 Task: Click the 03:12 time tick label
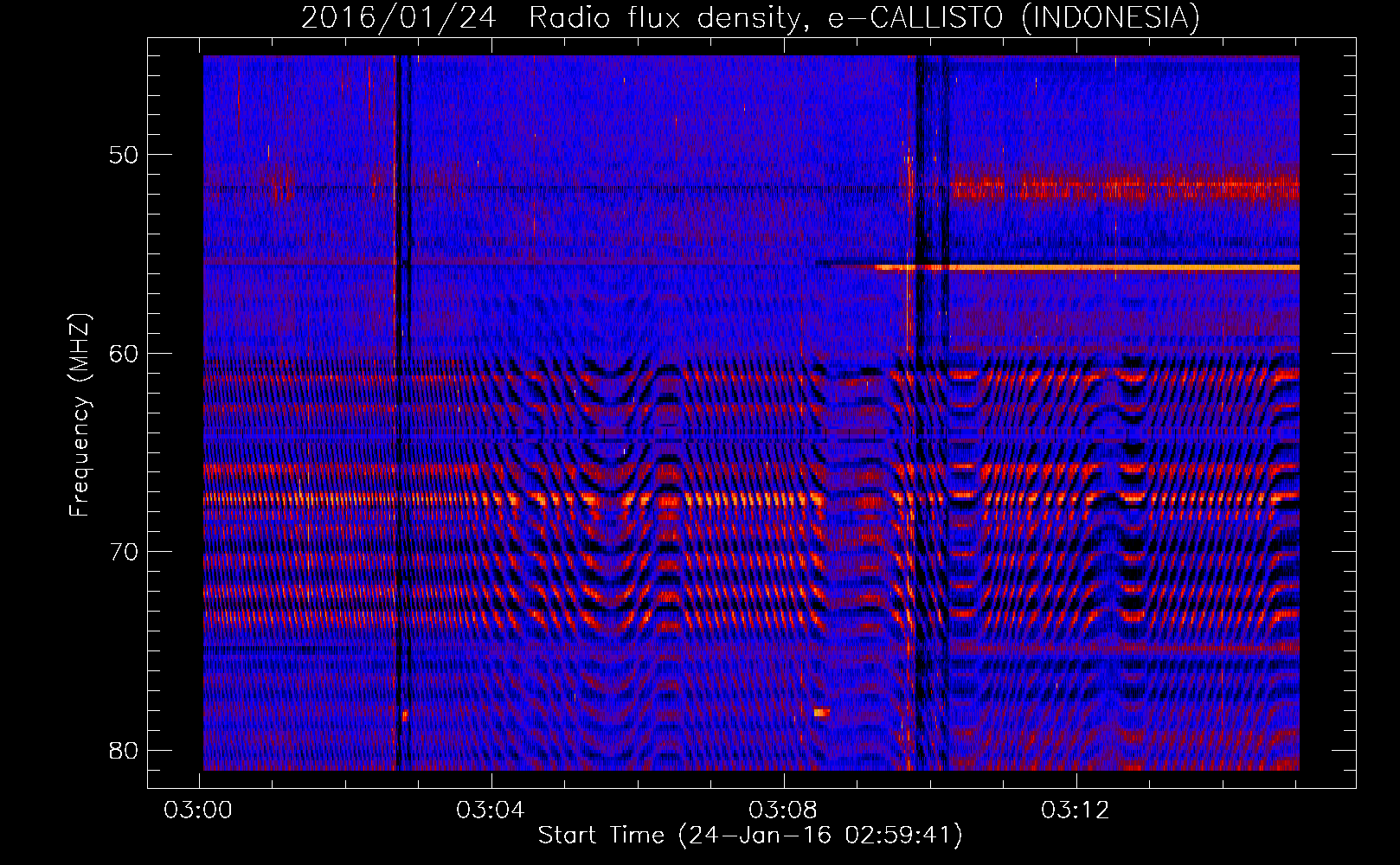1075,811
